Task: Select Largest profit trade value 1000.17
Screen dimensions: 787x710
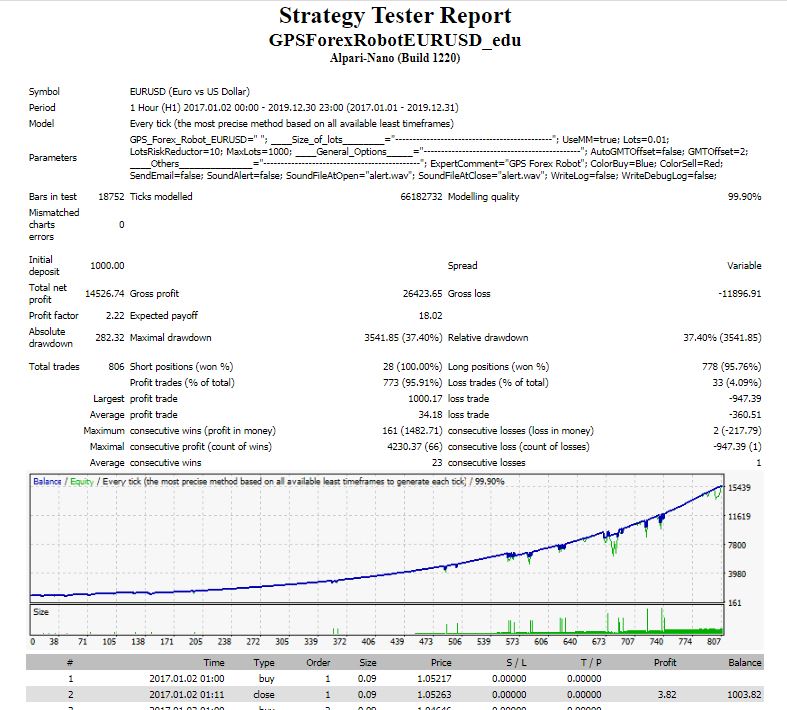Action: pos(425,399)
